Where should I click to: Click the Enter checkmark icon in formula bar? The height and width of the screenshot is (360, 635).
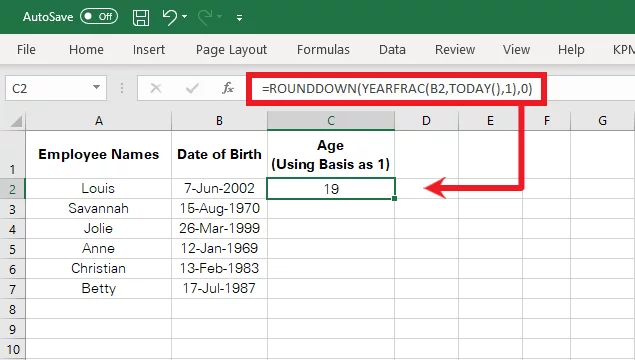pyautogui.click(x=192, y=88)
